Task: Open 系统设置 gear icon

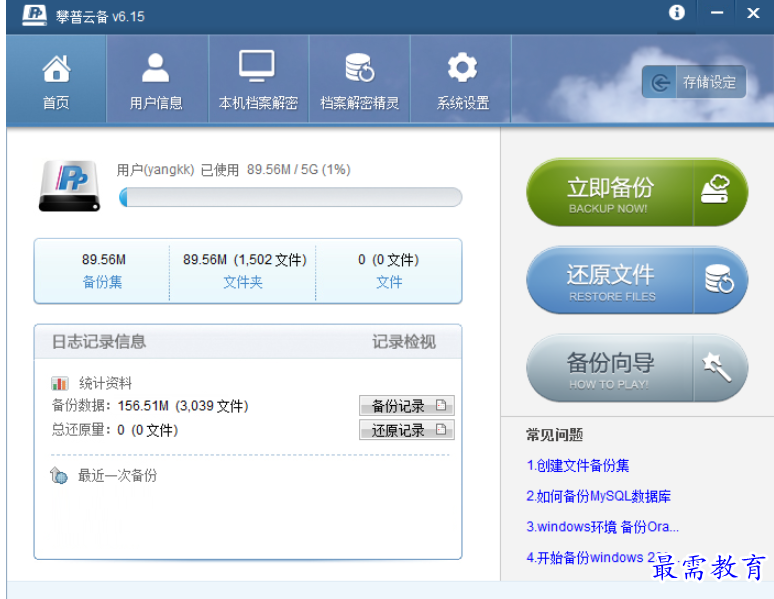Action: click(x=462, y=68)
